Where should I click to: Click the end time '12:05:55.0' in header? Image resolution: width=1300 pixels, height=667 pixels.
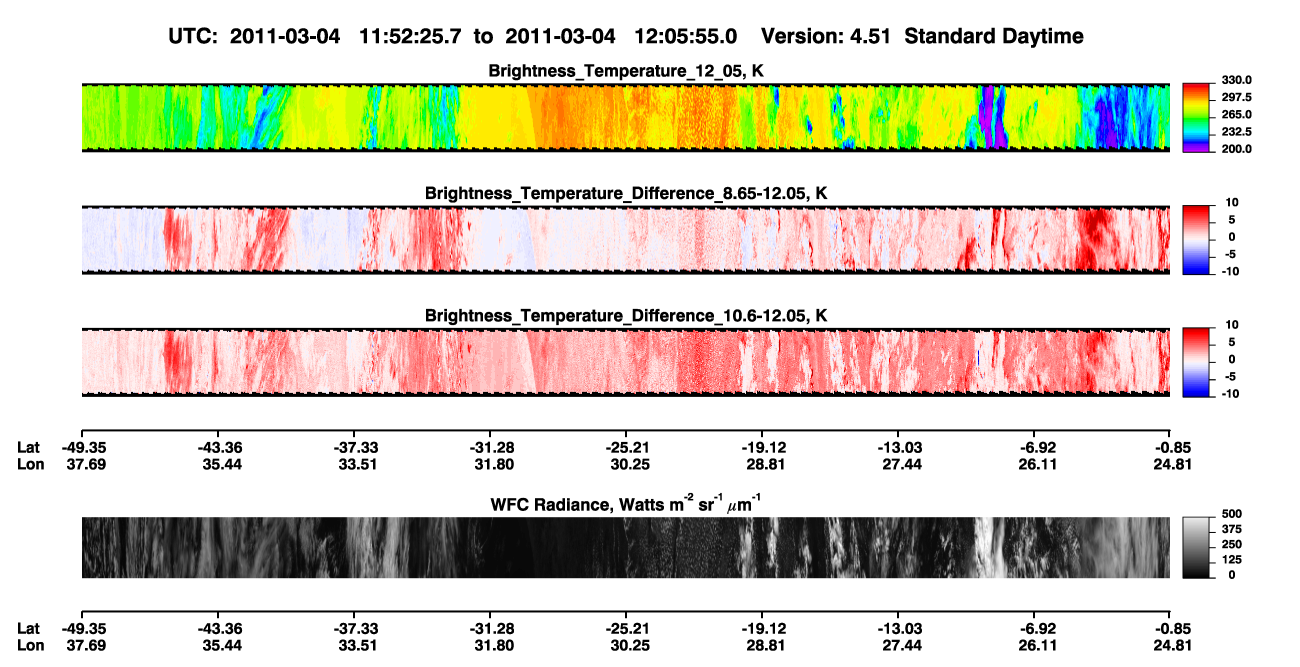click(x=686, y=37)
